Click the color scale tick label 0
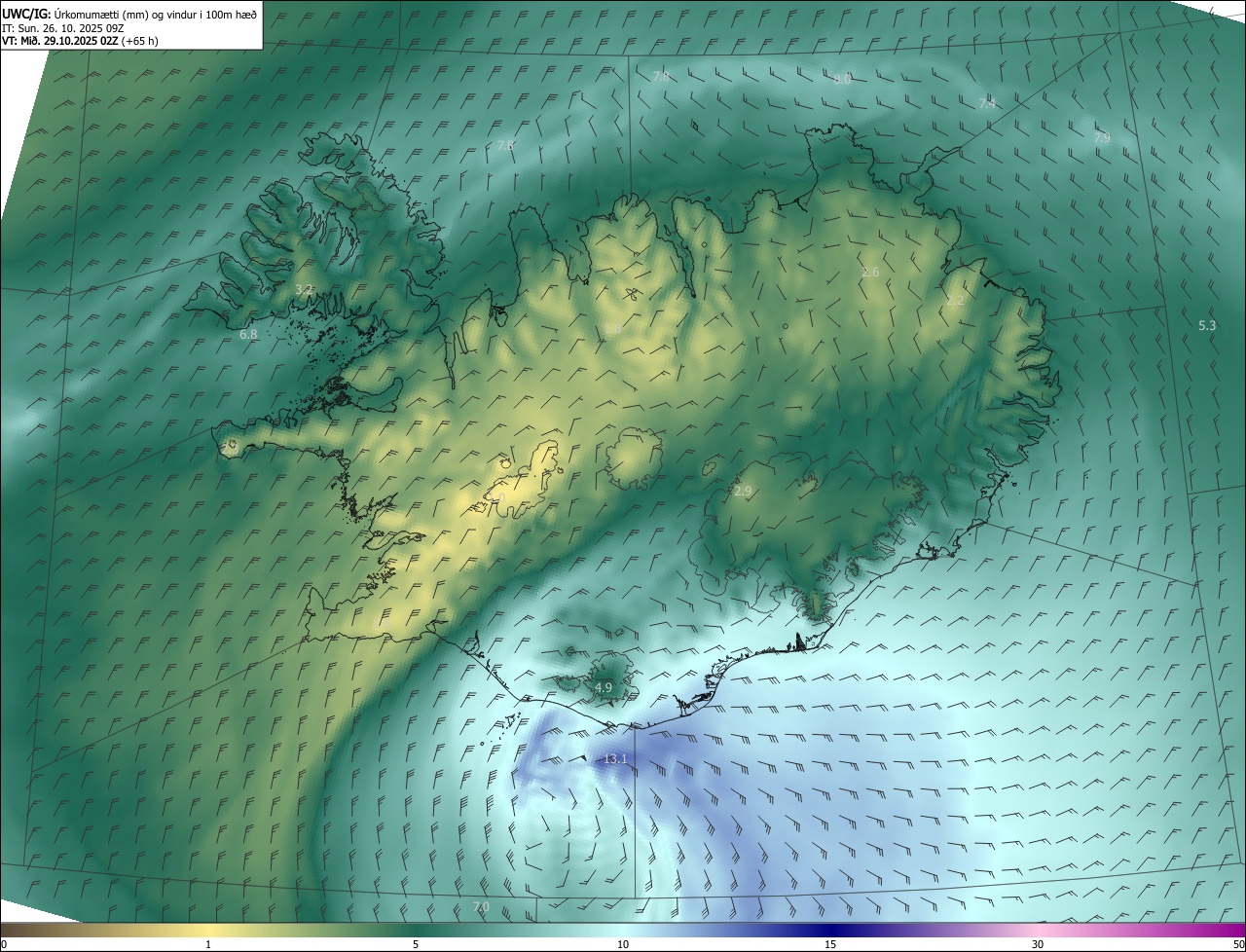This screenshot has height=952, width=1246. 4,944
